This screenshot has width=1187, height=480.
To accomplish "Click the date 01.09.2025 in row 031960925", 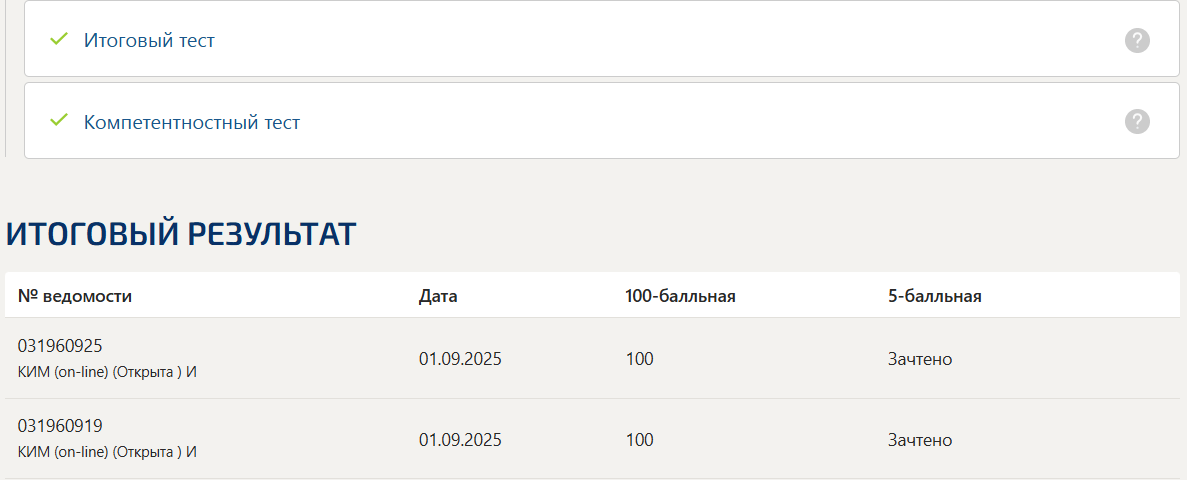I will click(x=460, y=359).
